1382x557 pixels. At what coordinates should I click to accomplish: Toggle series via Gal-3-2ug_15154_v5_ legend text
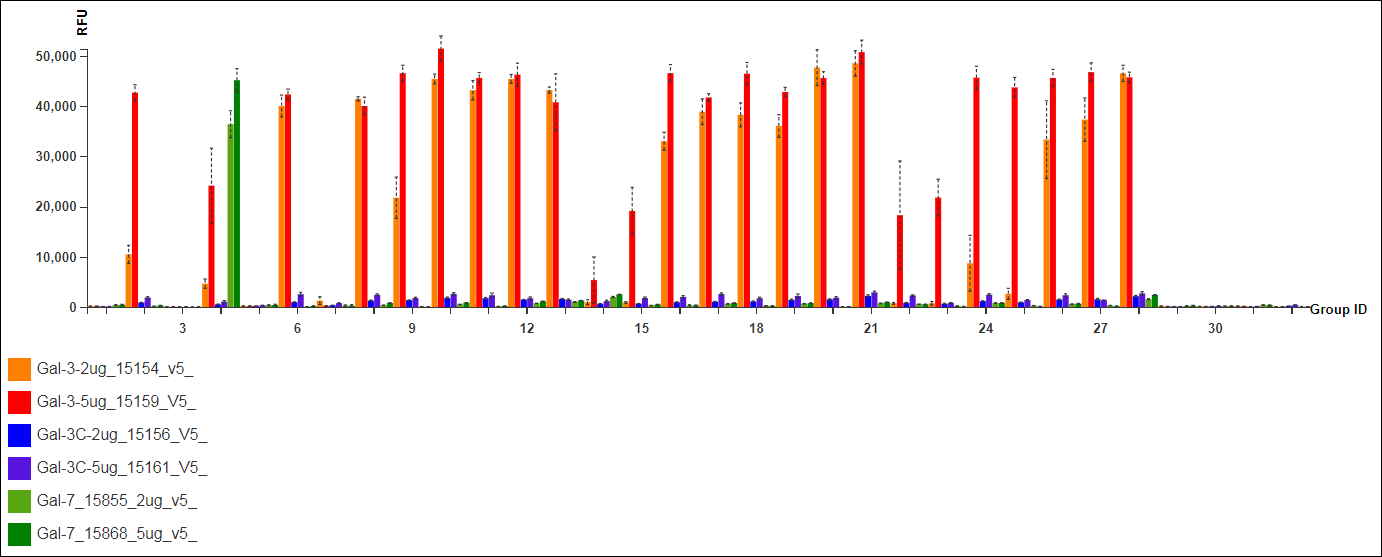click(115, 369)
